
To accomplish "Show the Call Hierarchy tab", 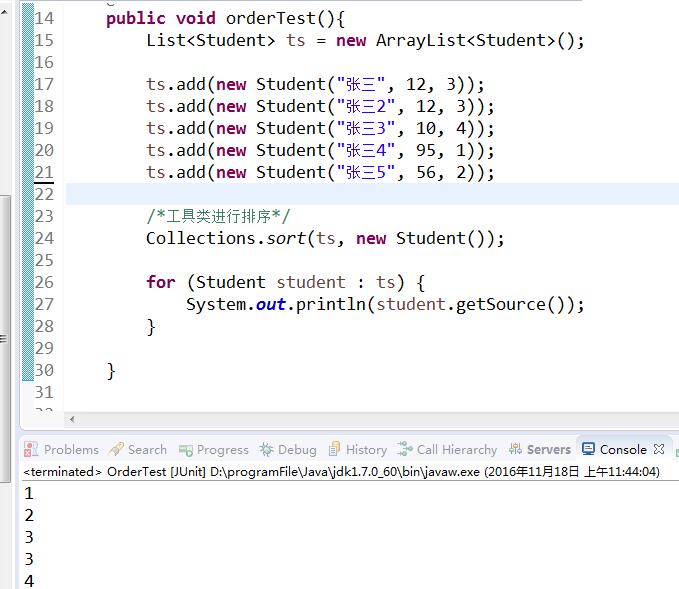I will pos(447,450).
